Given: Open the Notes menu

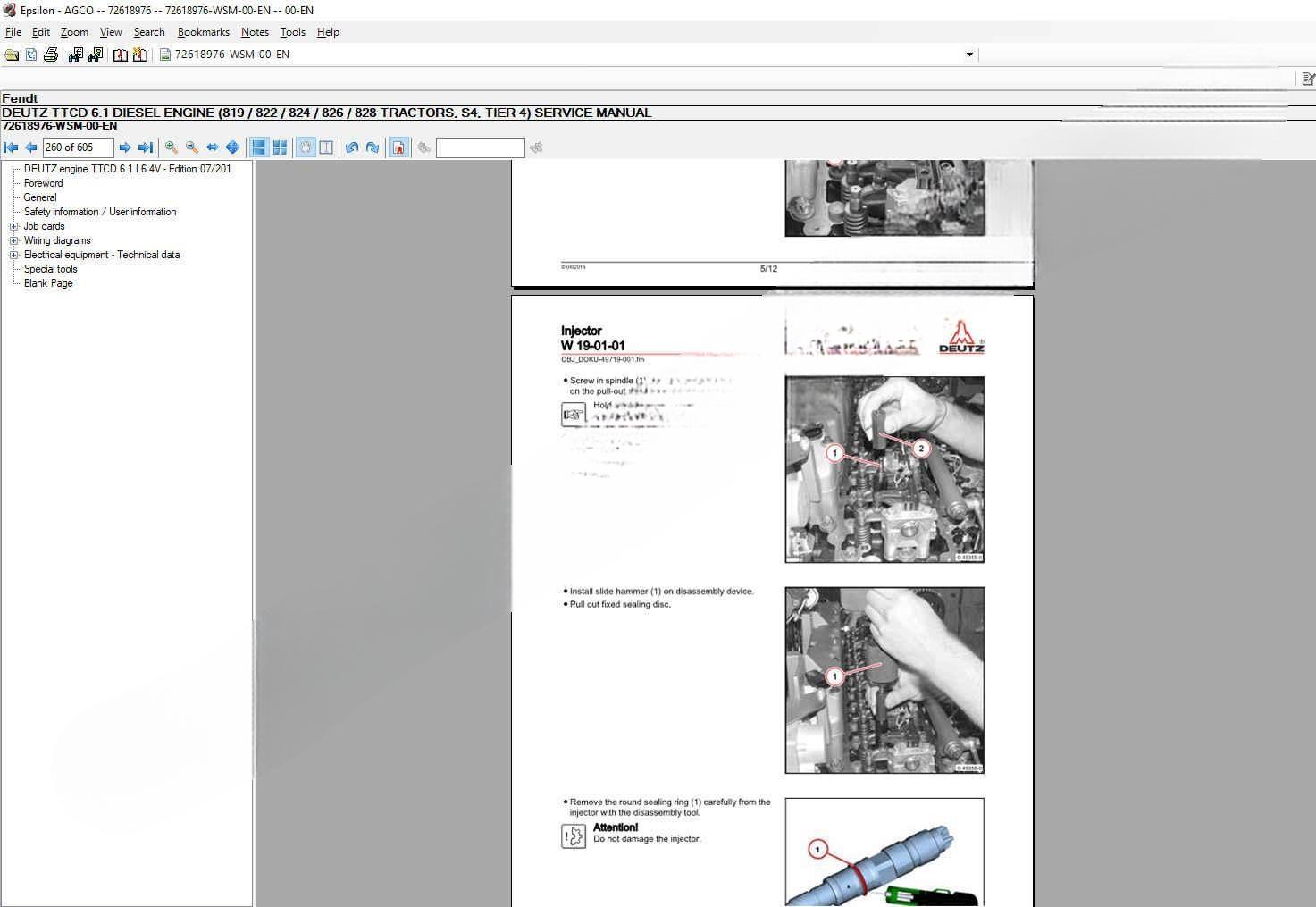Looking at the screenshot, I should (255, 32).
